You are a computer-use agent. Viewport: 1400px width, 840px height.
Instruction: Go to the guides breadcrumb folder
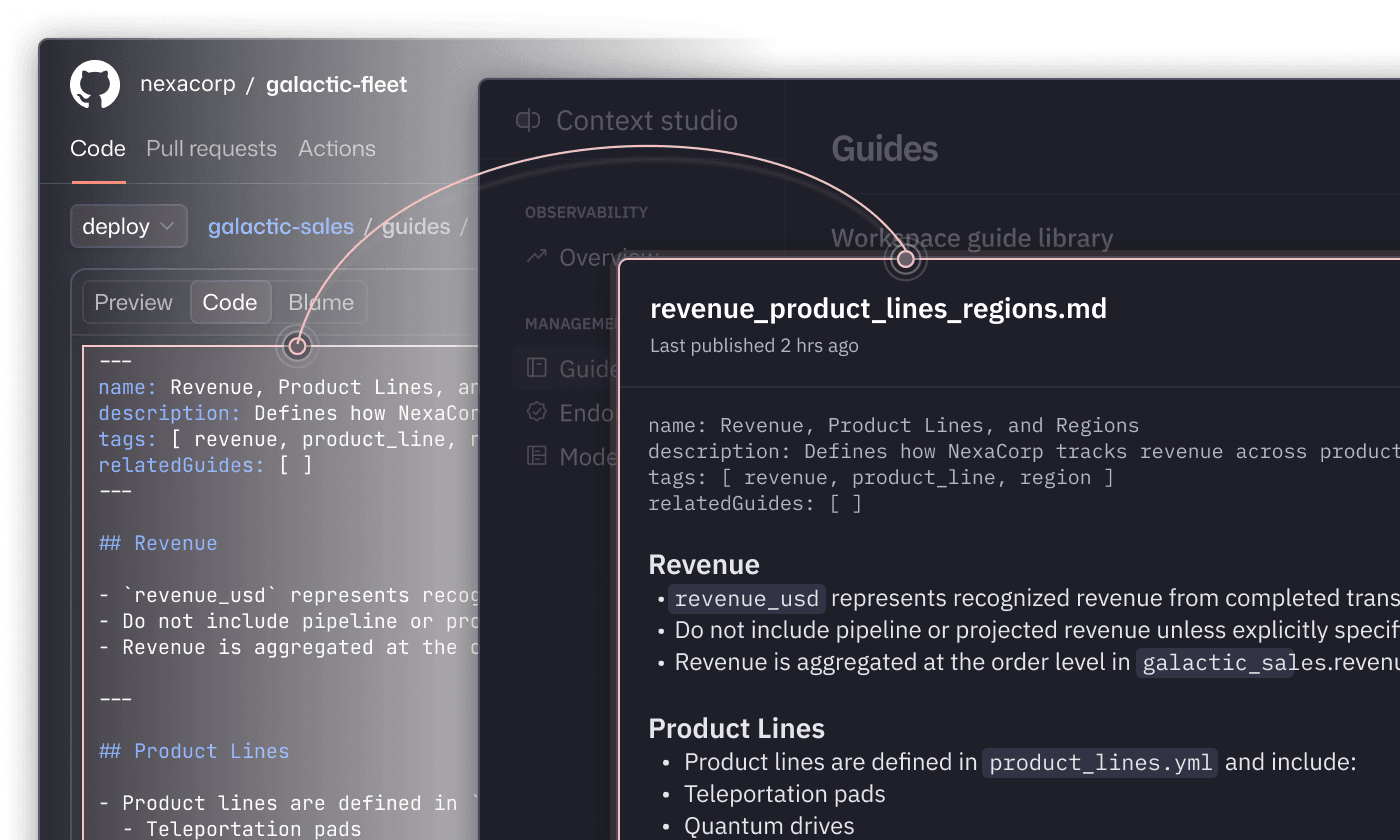point(416,227)
